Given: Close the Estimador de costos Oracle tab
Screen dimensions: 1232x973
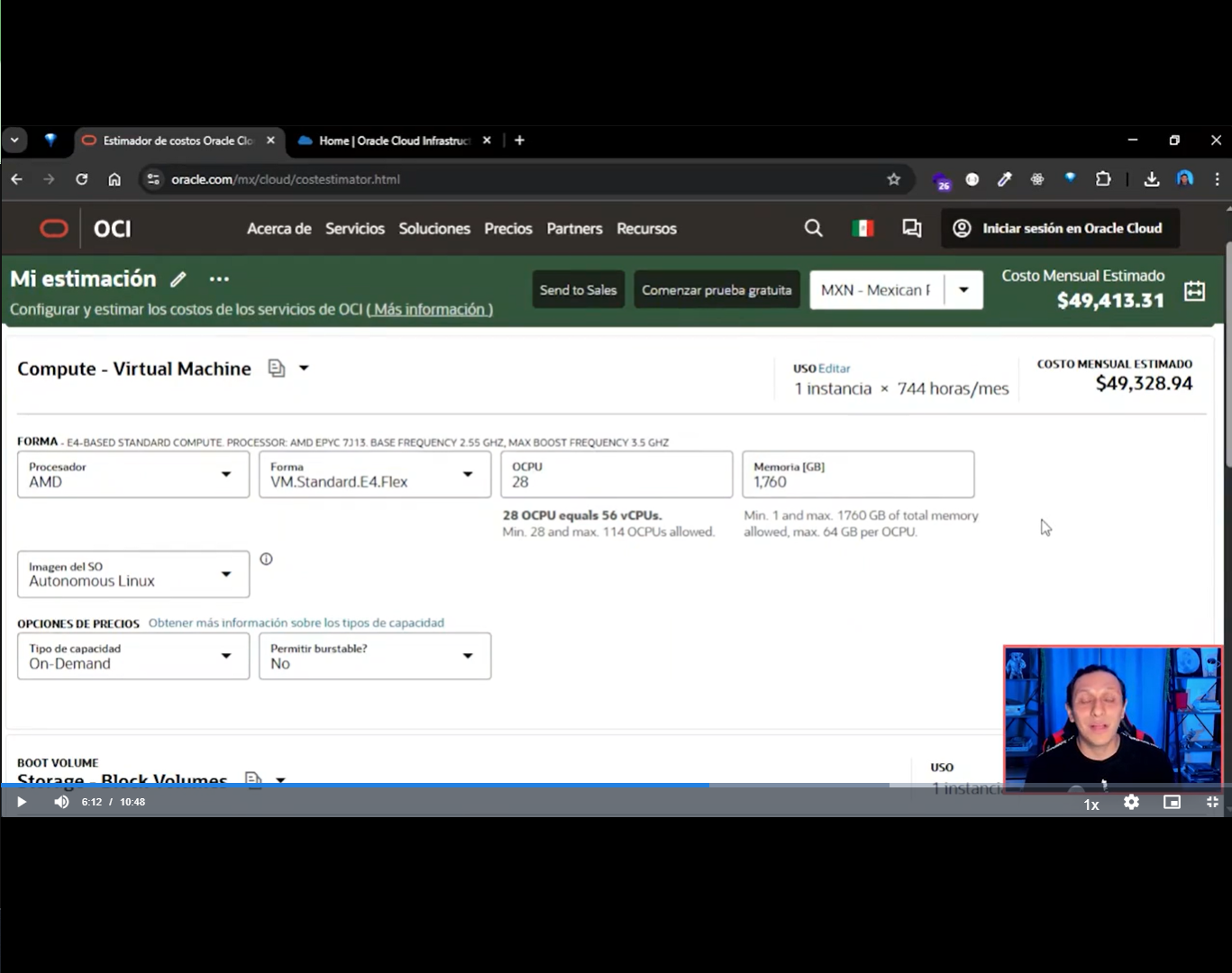Looking at the screenshot, I should 270,141.
